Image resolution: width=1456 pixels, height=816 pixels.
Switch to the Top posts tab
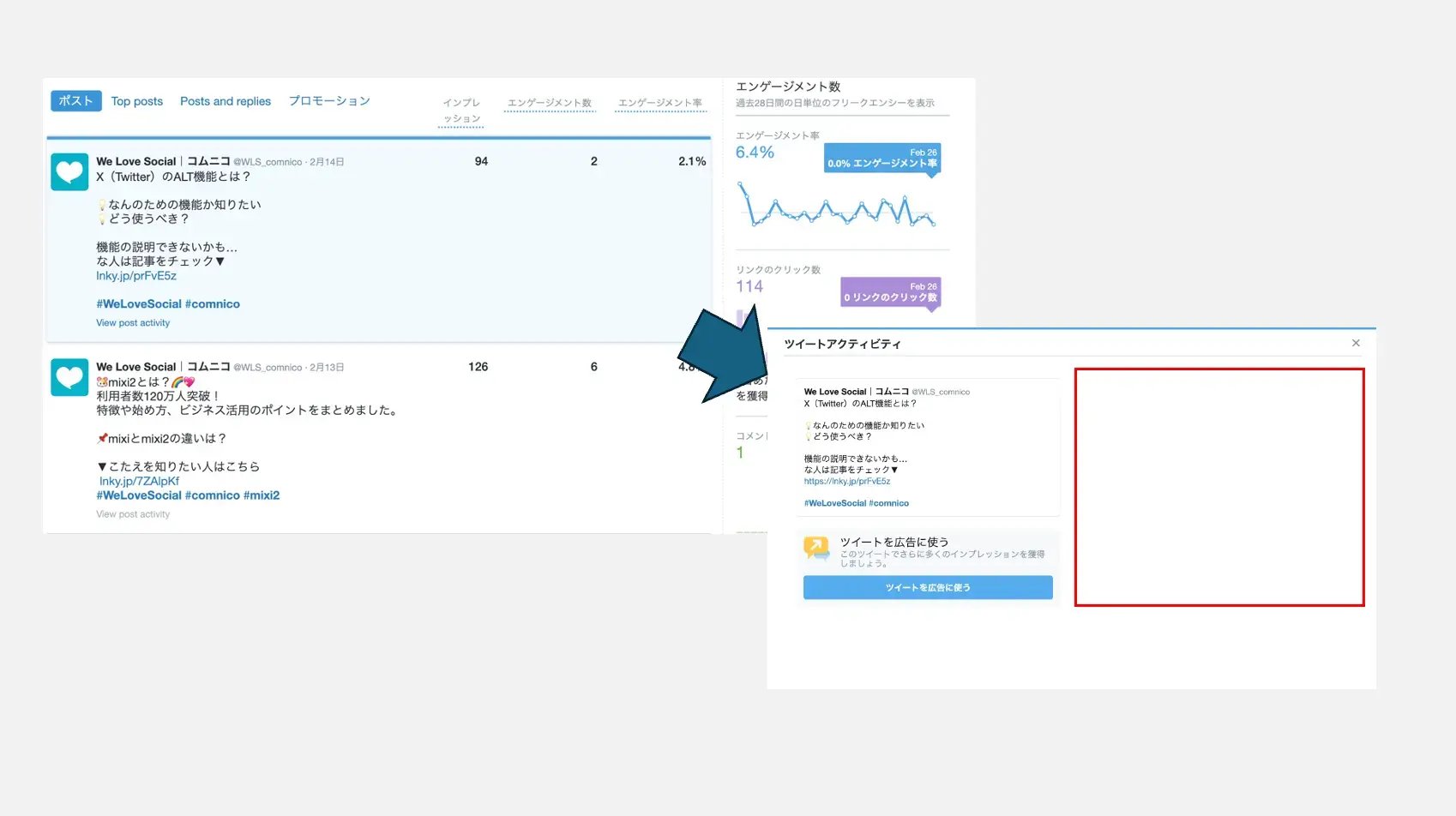137,101
